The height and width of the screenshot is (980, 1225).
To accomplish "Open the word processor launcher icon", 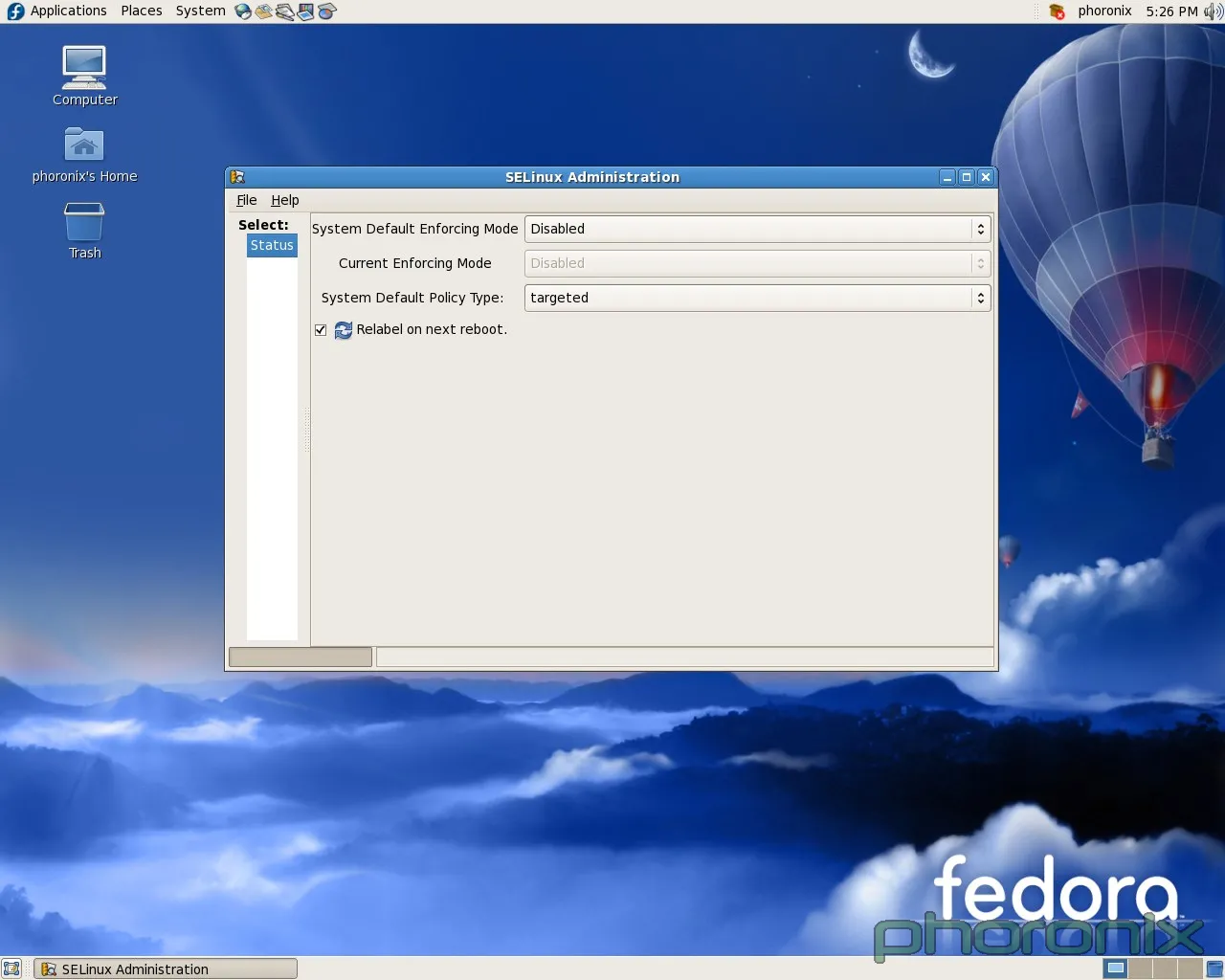I will [285, 11].
